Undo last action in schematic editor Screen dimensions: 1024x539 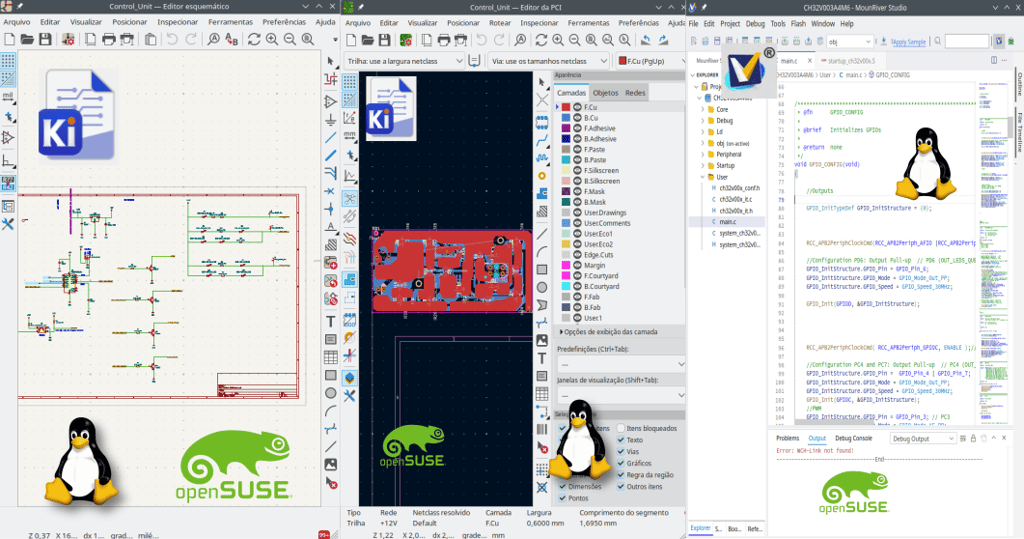tap(172, 39)
